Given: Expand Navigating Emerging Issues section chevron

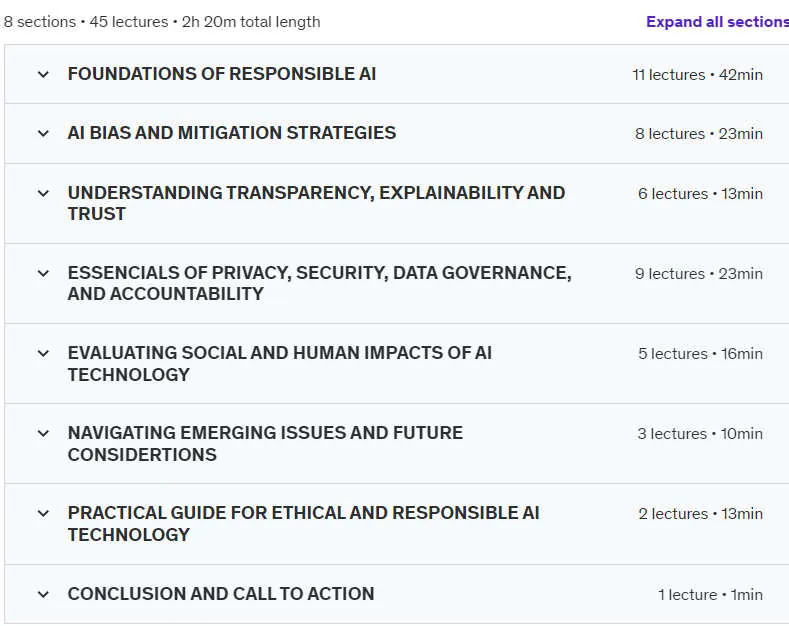Looking at the screenshot, I should tap(43, 433).
